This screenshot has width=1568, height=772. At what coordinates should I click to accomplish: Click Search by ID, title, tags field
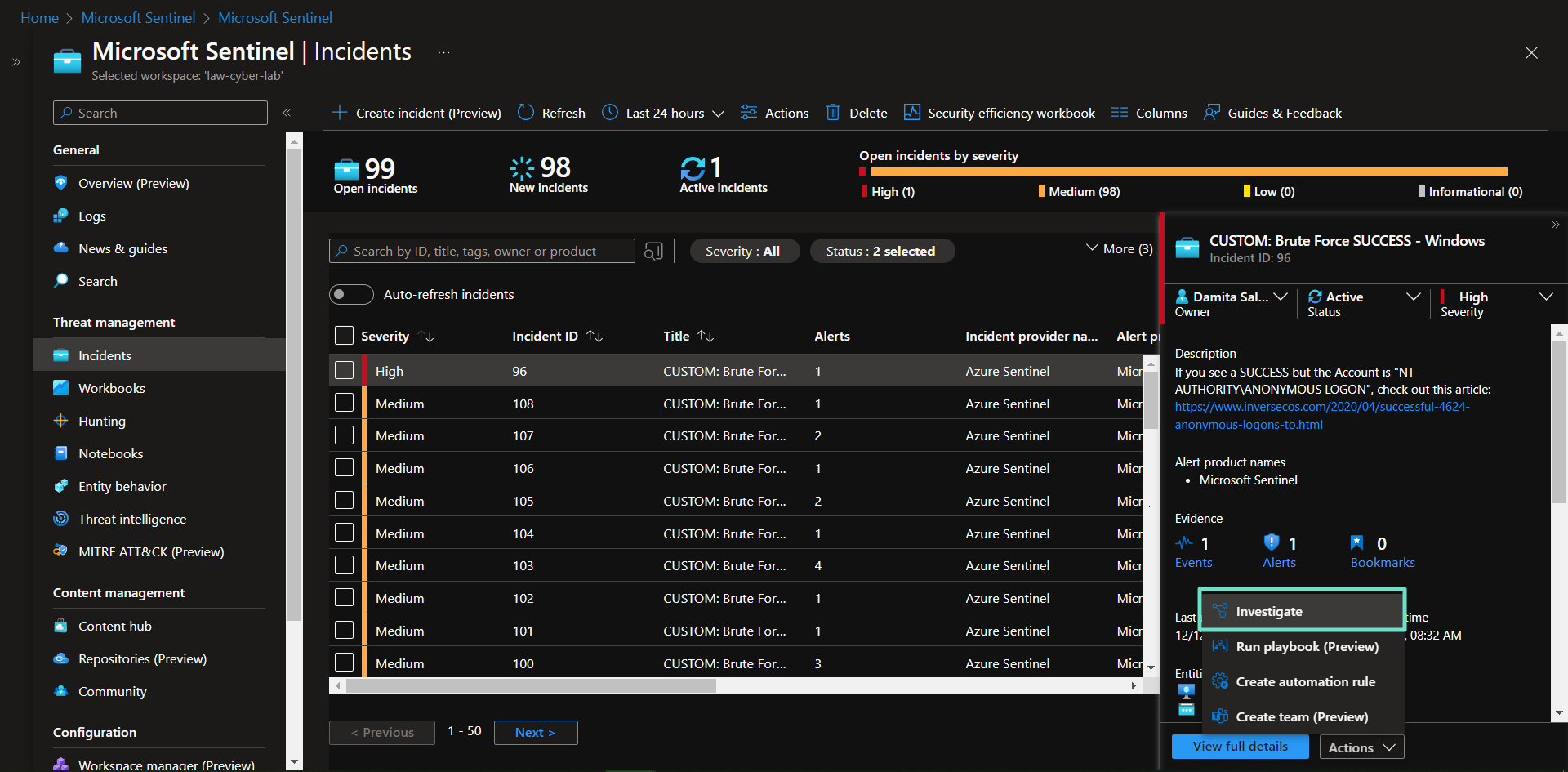point(482,251)
